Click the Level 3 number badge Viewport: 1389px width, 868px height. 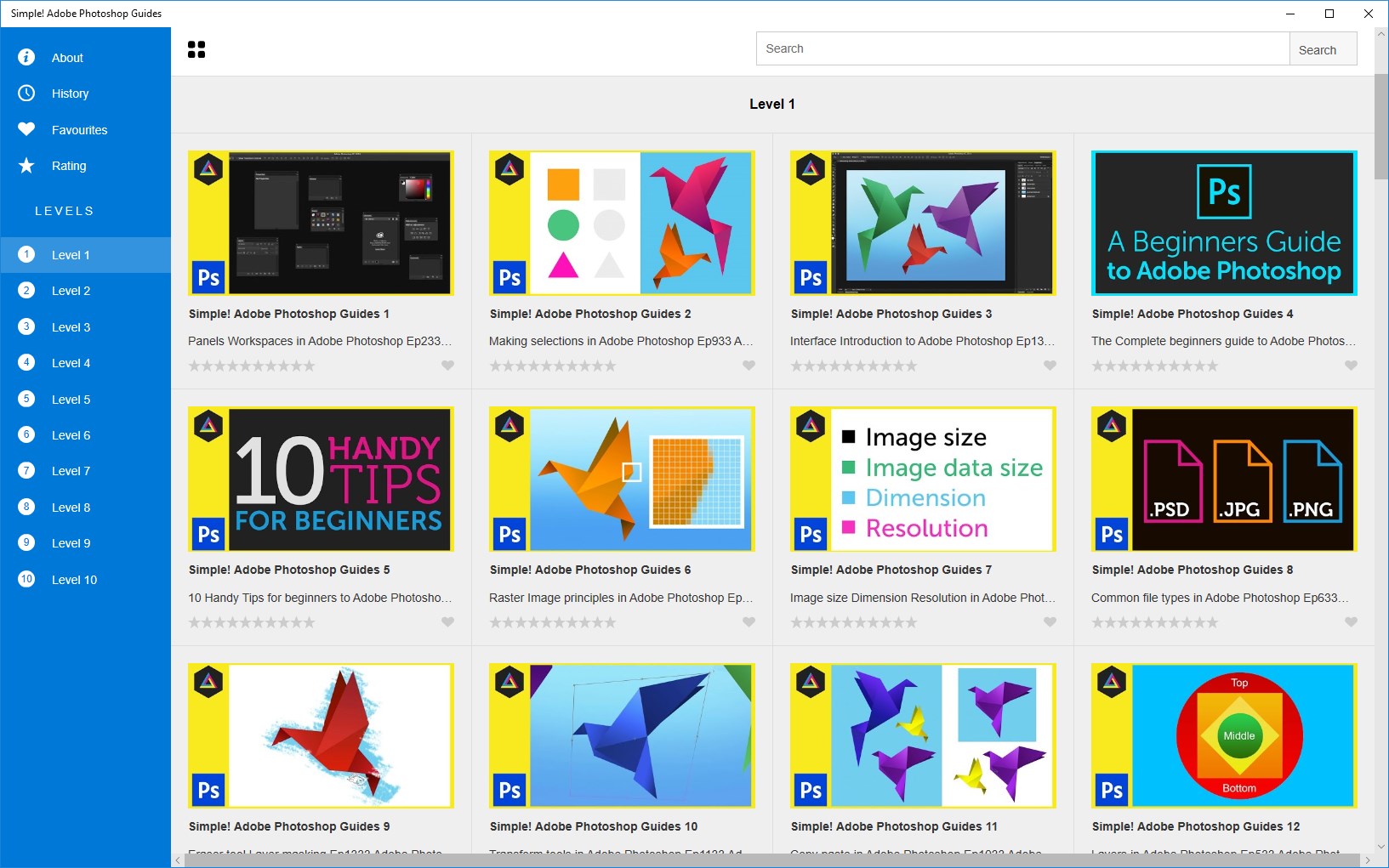pyautogui.click(x=26, y=326)
